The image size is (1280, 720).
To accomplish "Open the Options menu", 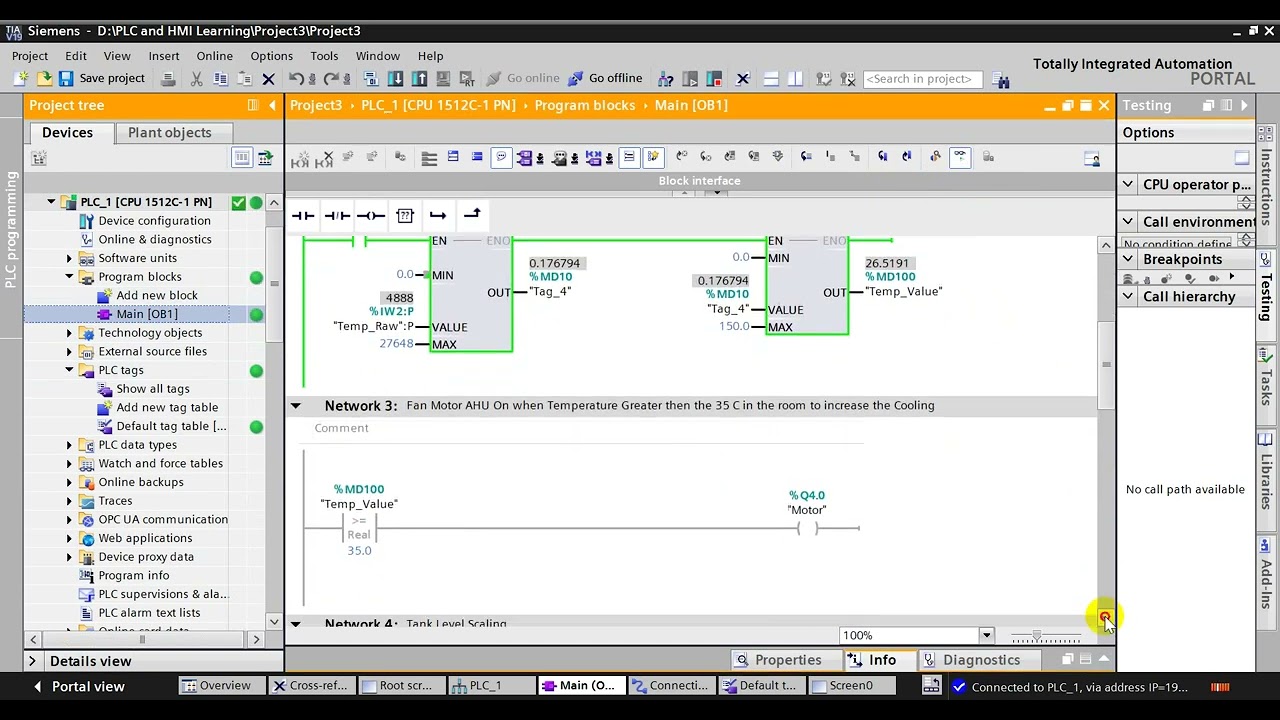I will tap(271, 56).
